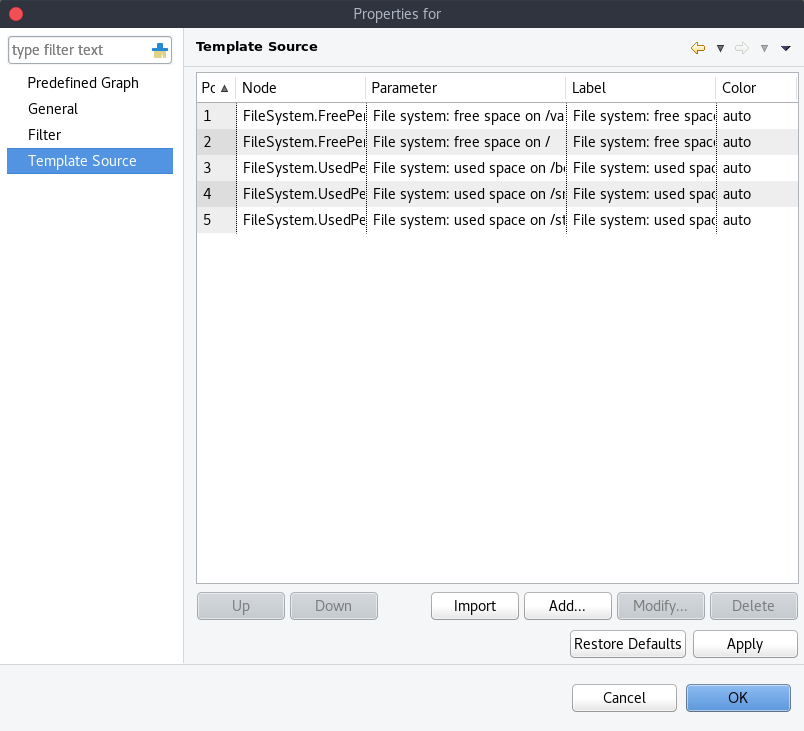
Task: Sort table by the Pos column header
Action: coord(215,88)
